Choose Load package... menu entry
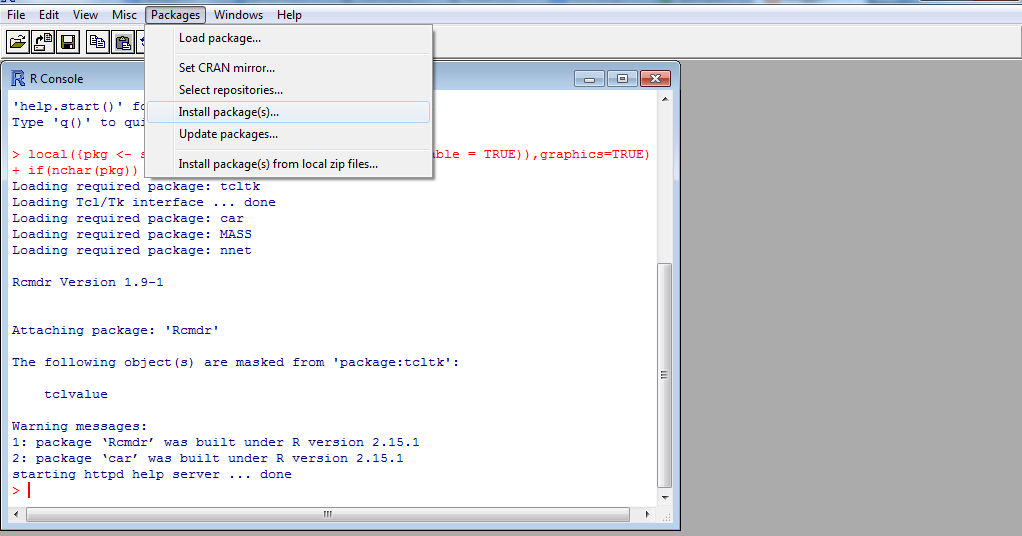 (x=288, y=38)
